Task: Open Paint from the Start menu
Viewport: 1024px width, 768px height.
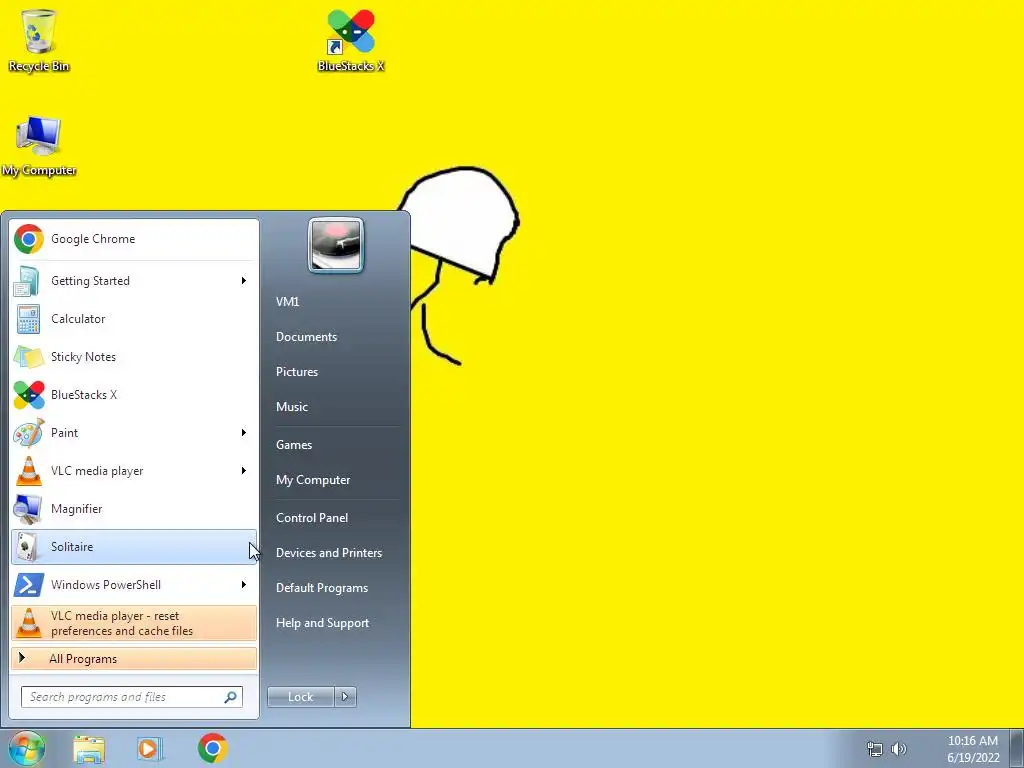Action: click(x=135, y=433)
